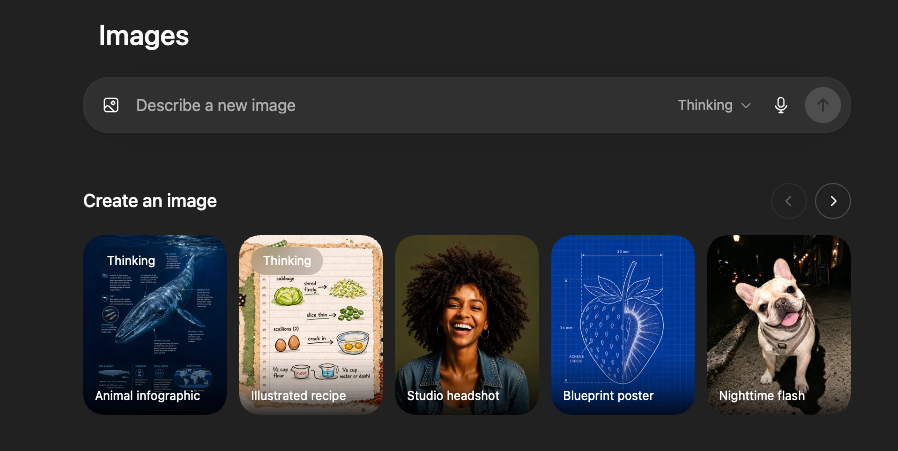Click the up-arrow send button
Viewport: 898px width, 451px height.
click(823, 105)
